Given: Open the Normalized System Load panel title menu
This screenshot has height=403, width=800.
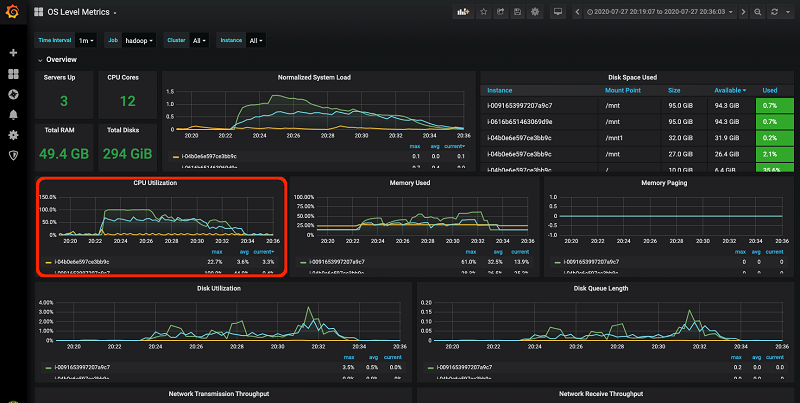Looking at the screenshot, I should pyautogui.click(x=314, y=78).
